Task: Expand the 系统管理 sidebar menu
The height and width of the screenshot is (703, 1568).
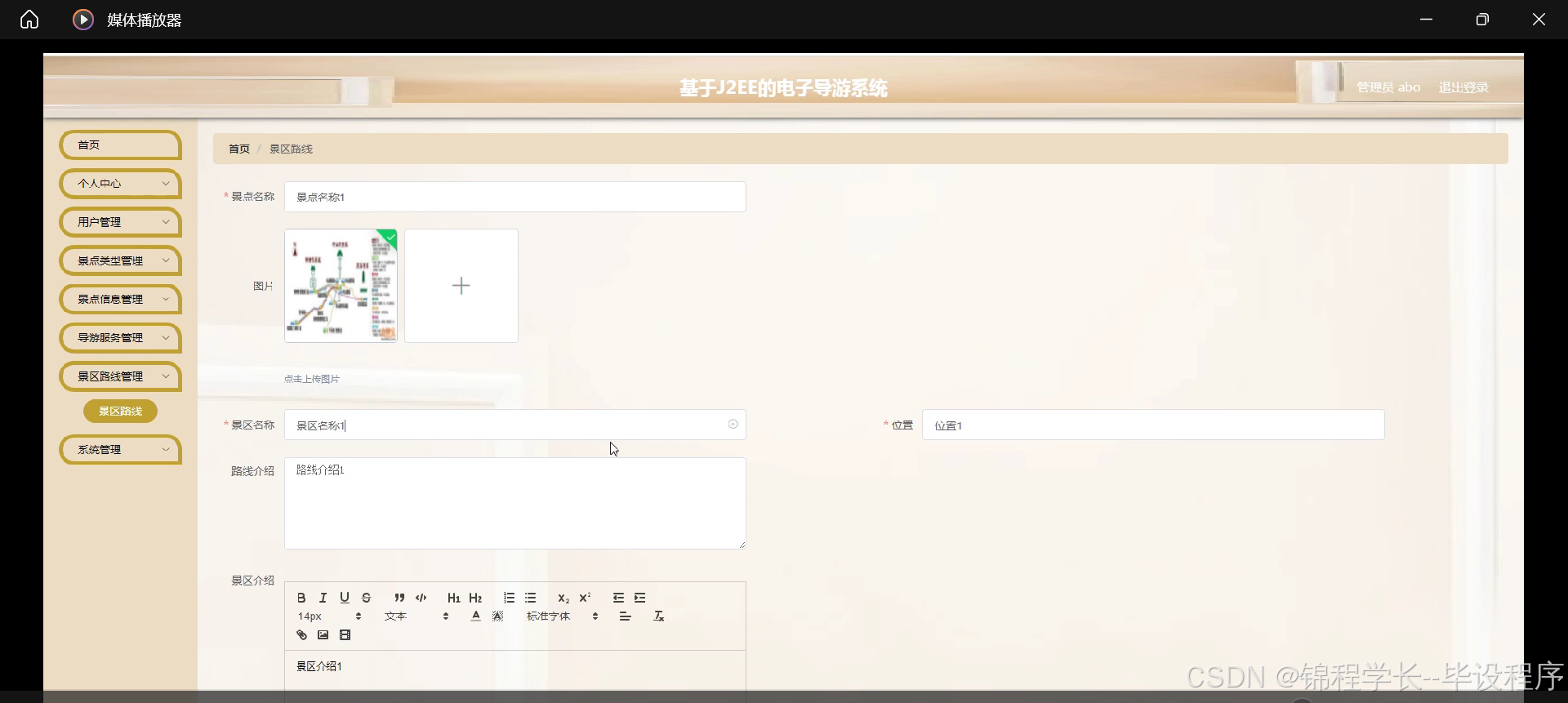Action: (120, 449)
